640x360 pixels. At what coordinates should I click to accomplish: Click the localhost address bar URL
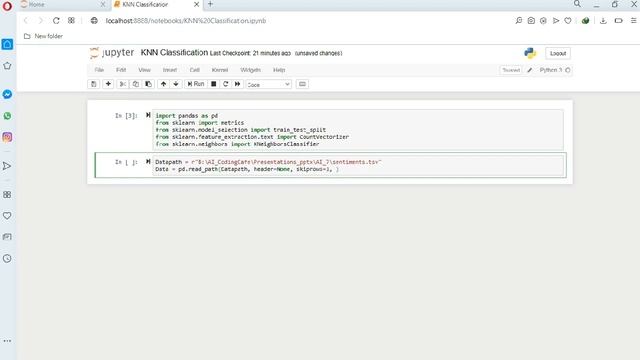(x=186, y=21)
